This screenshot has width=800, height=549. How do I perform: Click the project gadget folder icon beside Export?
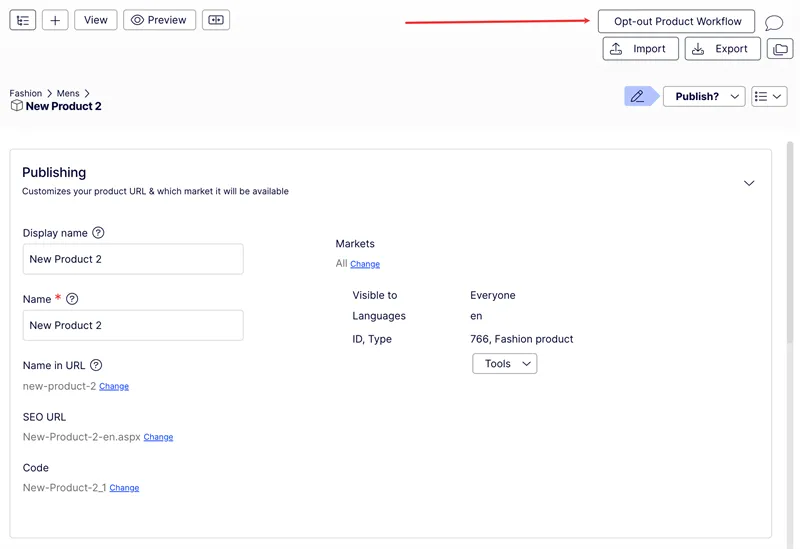click(780, 49)
